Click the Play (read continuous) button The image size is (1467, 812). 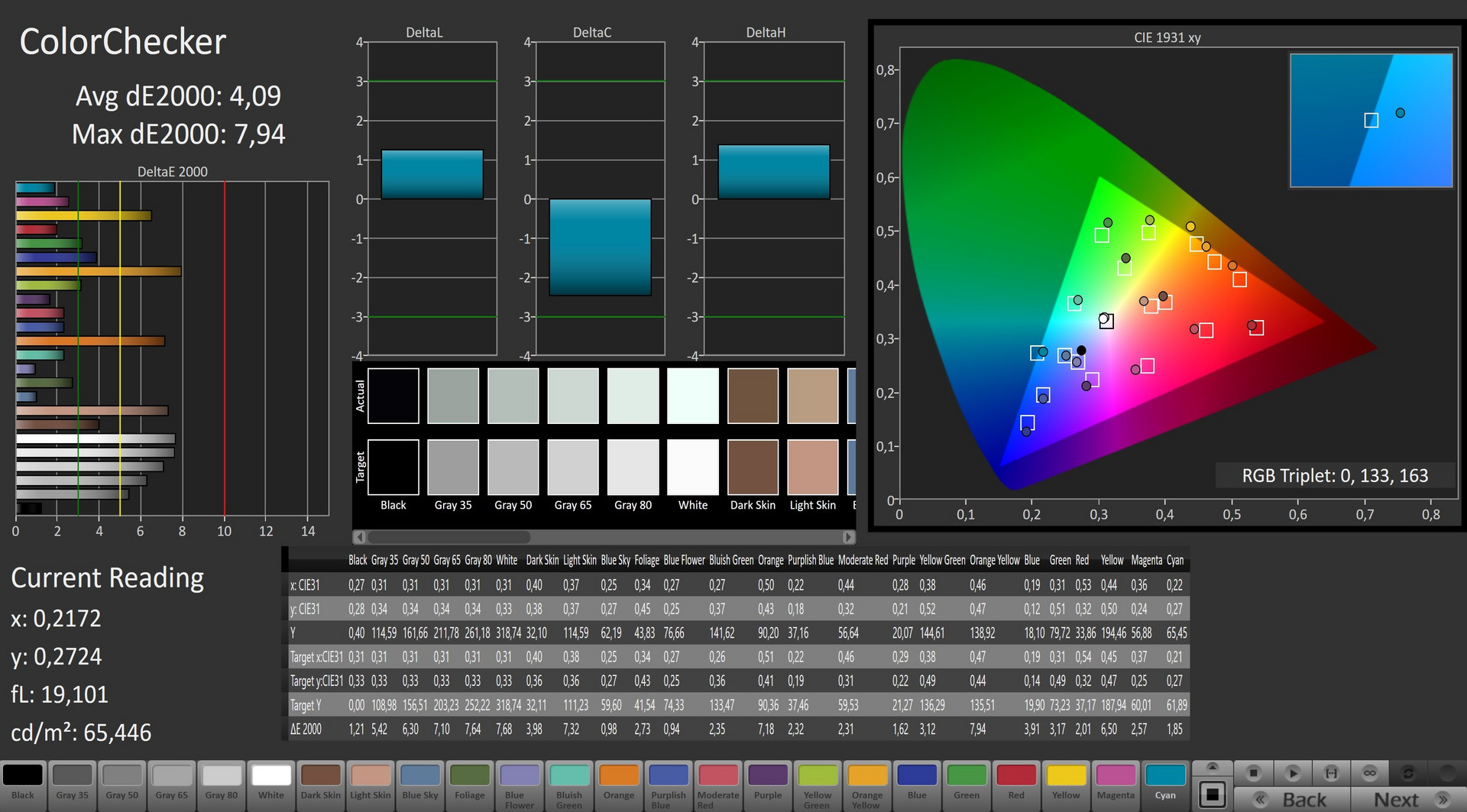pyautogui.click(x=1293, y=773)
